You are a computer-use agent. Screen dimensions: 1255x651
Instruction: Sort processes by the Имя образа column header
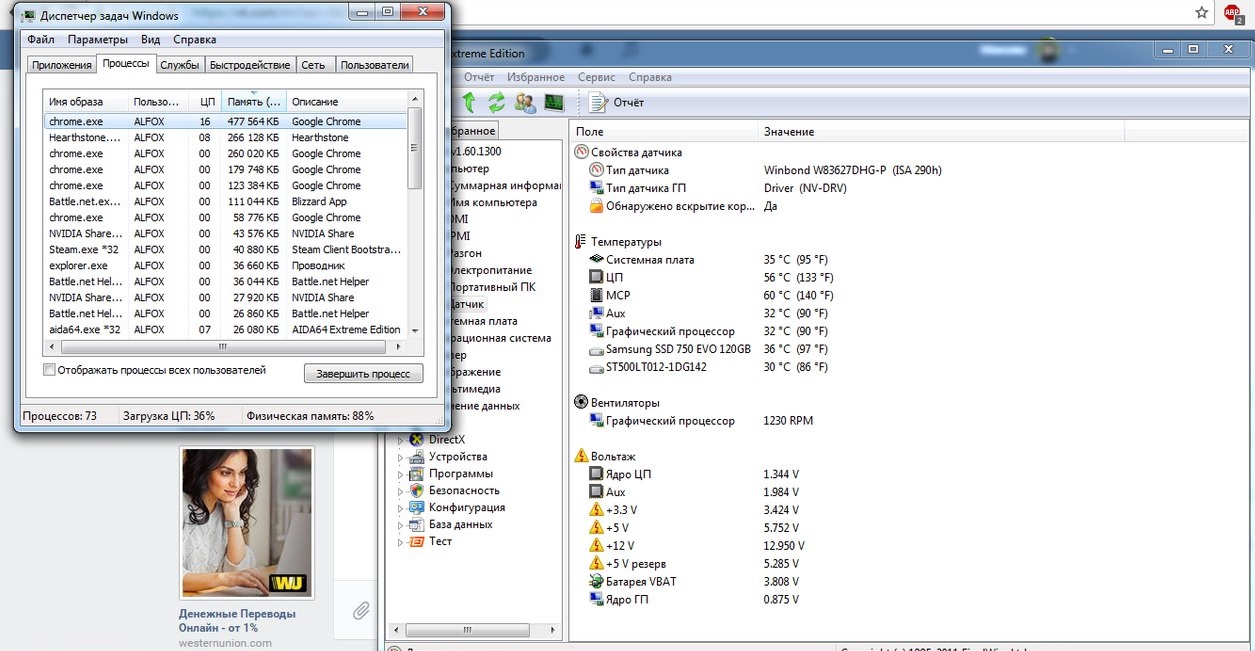coord(86,101)
